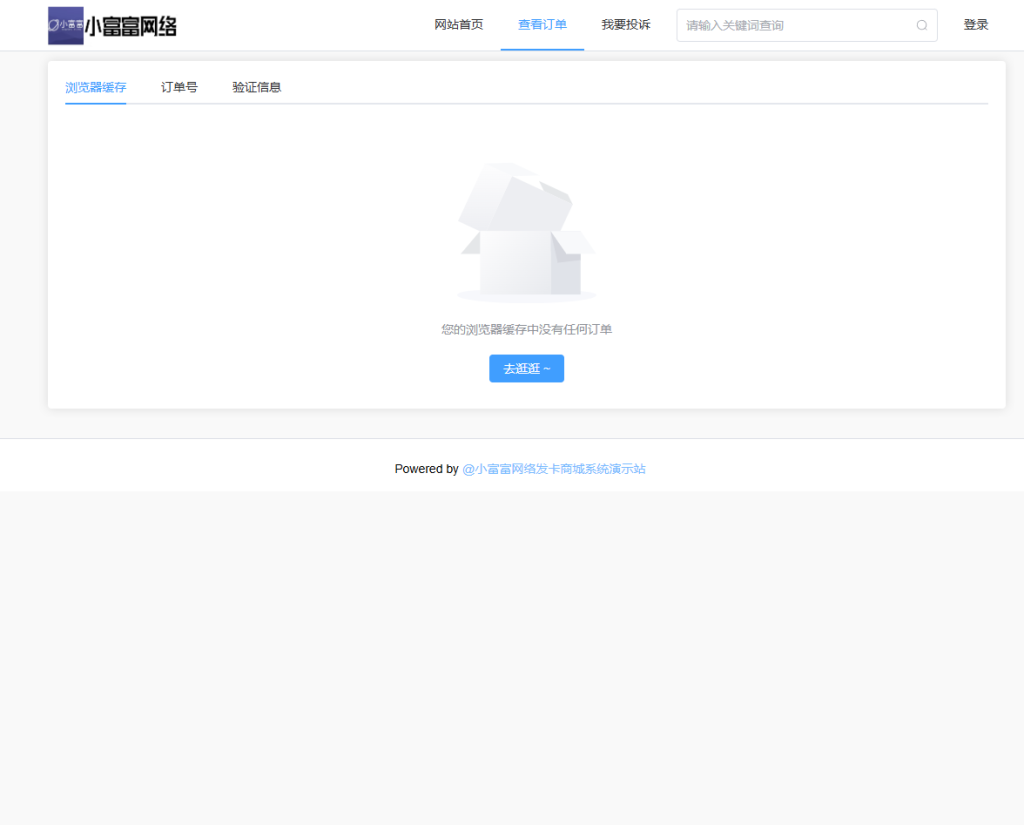
Task: Return to homepage via the header logo
Action: (110, 24)
